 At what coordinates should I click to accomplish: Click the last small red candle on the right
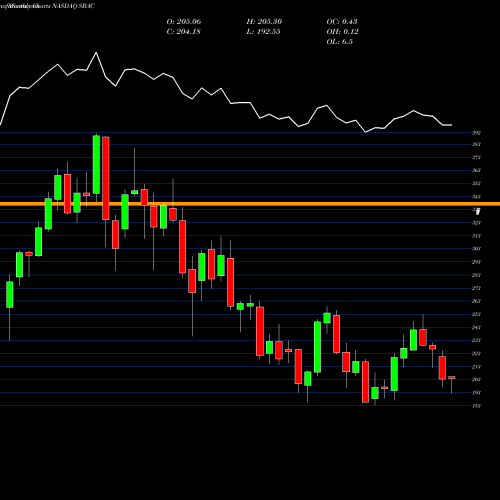click(x=452, y=378)
